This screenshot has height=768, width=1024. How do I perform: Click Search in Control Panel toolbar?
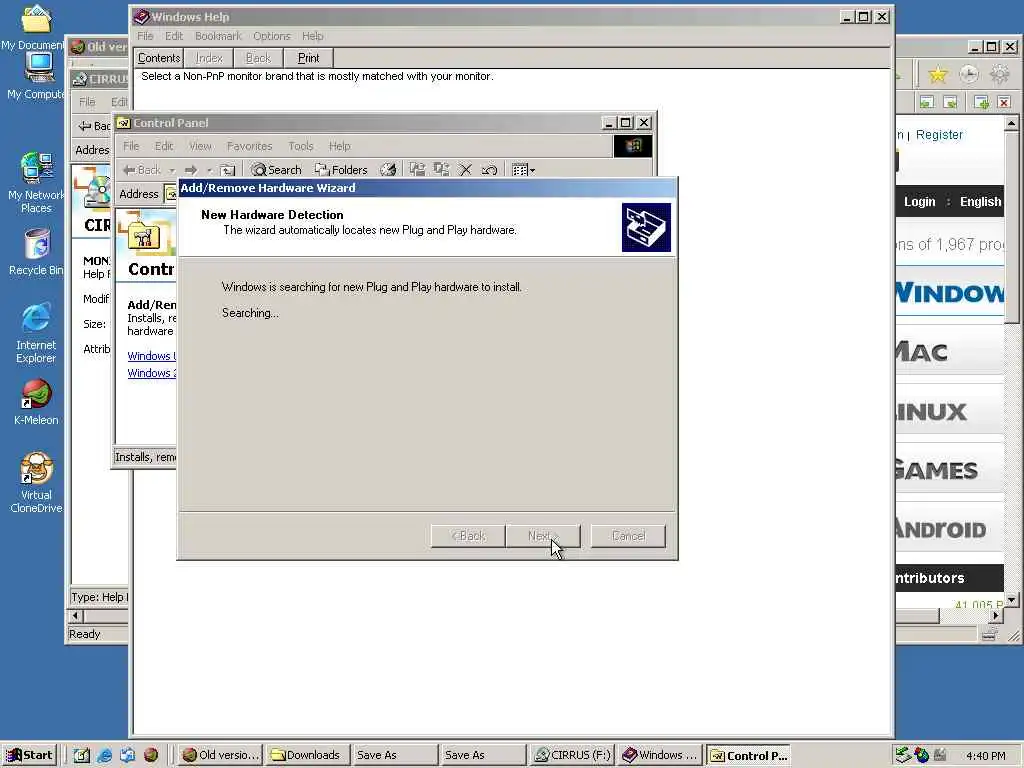pos(277,170)
